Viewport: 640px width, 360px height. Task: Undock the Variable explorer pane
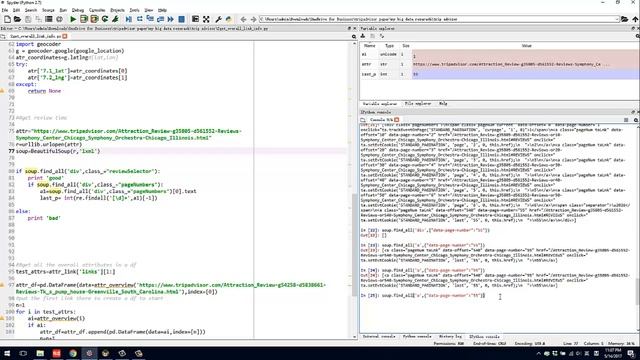(x=633, y=29)
